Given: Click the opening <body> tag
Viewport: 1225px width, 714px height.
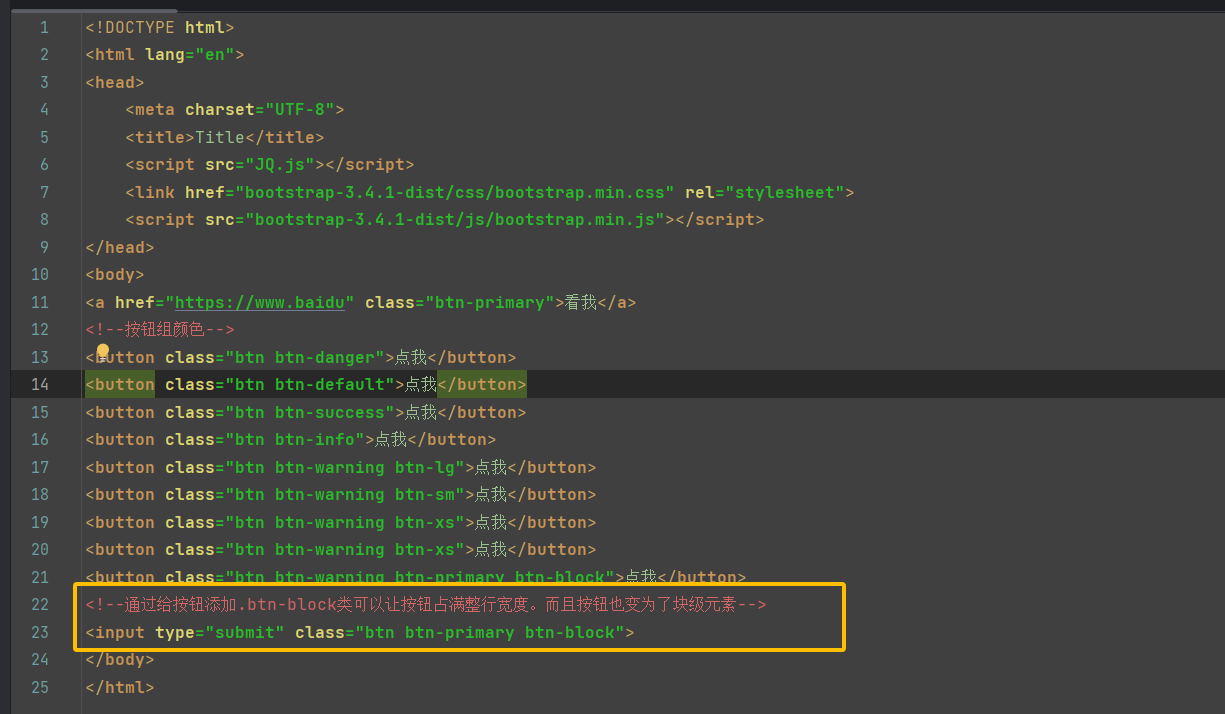Looking at the screenshot, I should click(x=115, y=275).
